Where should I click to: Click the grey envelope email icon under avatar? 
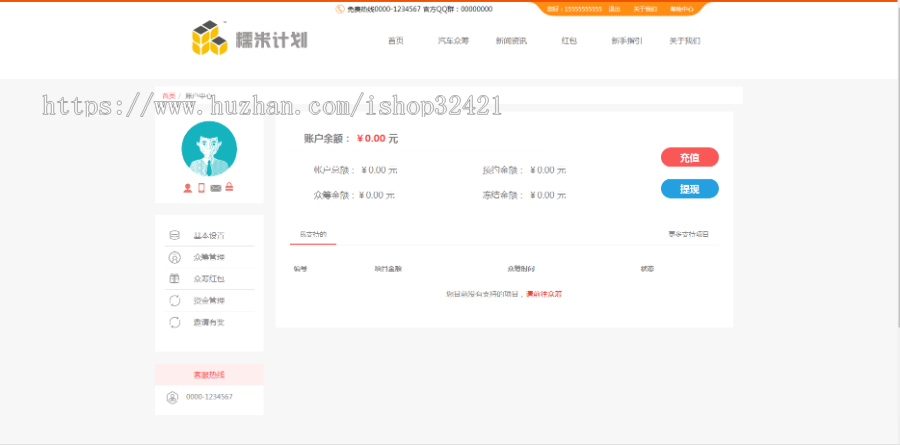pyautogui.click(x=216, y=188)
